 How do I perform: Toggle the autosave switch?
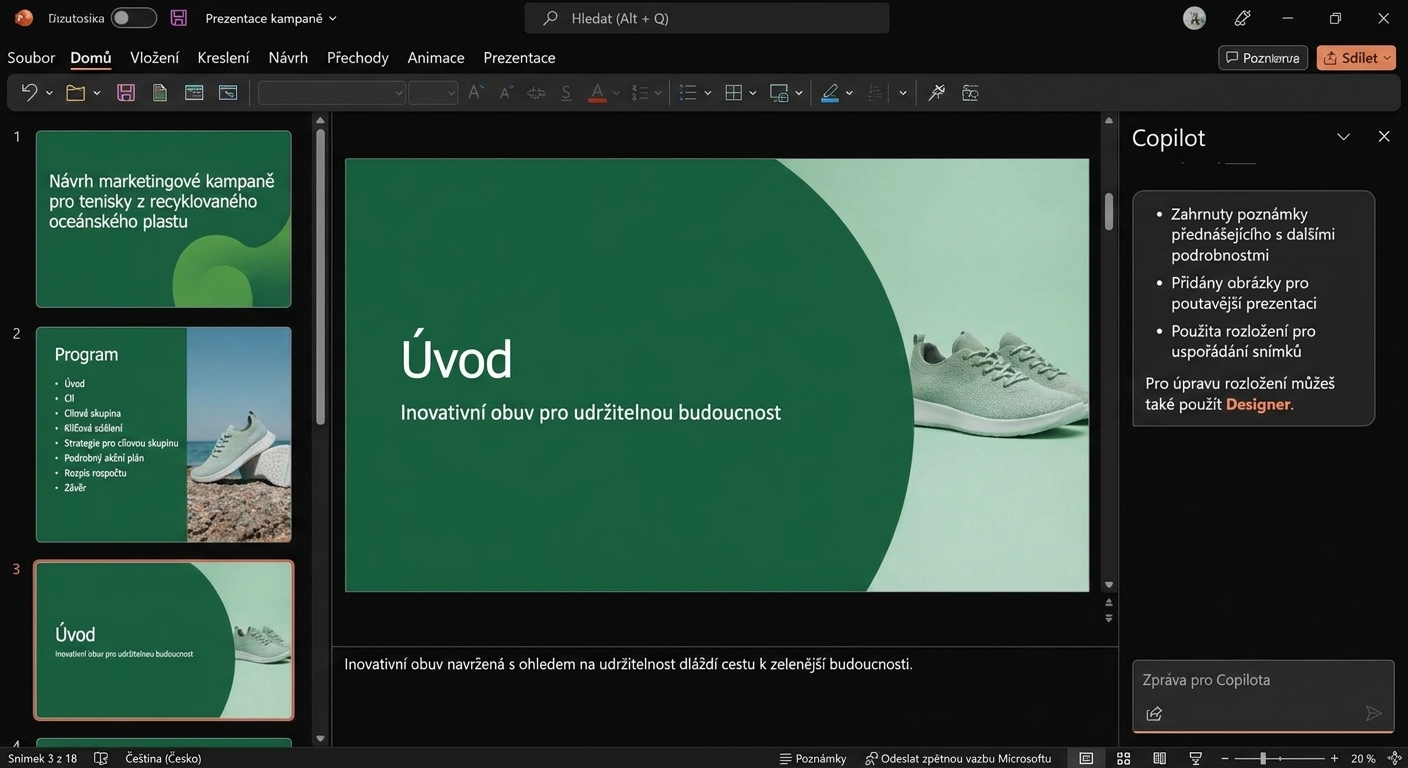point(133,18)
